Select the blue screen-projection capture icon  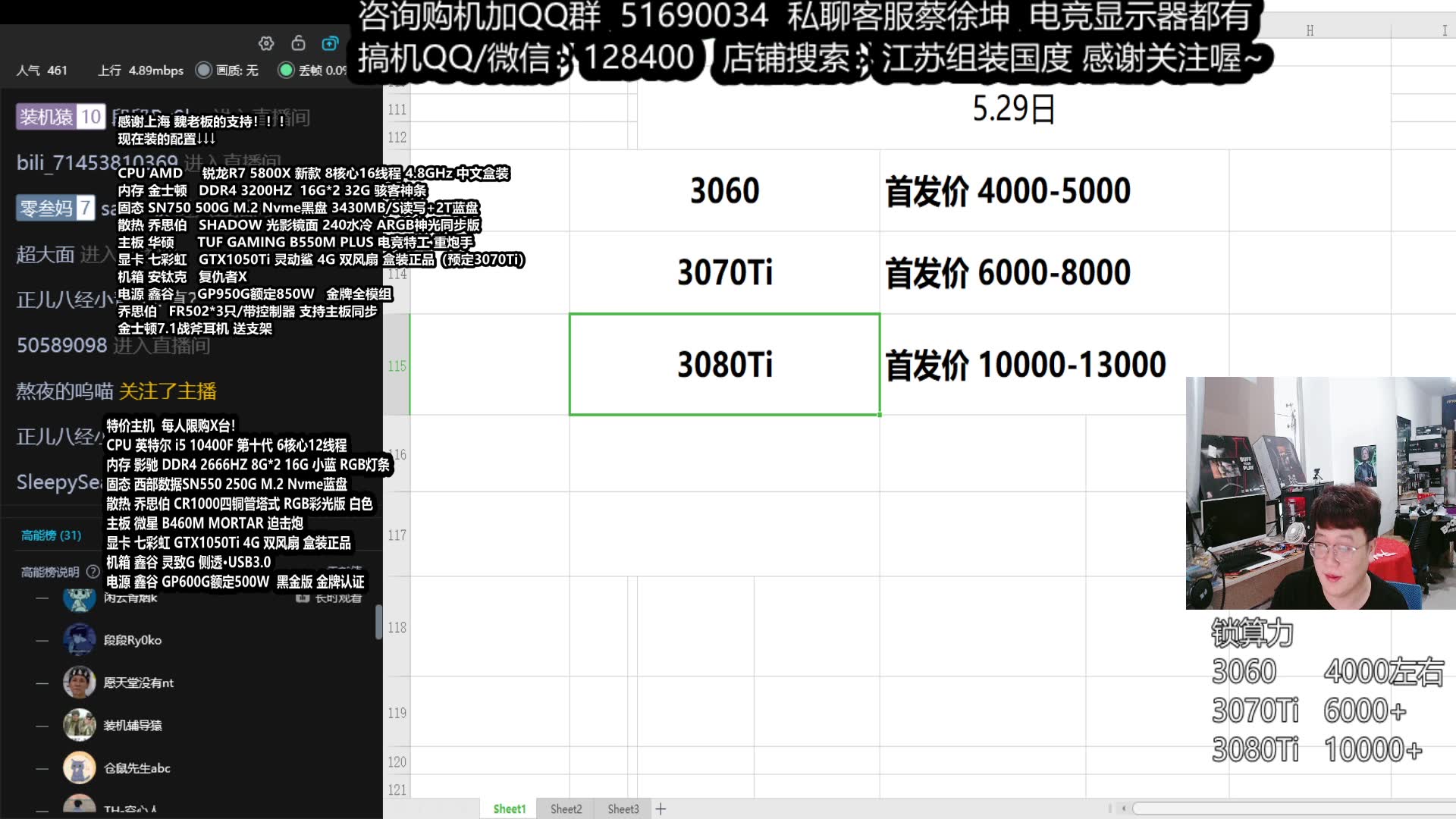click(x=329, y=43)
